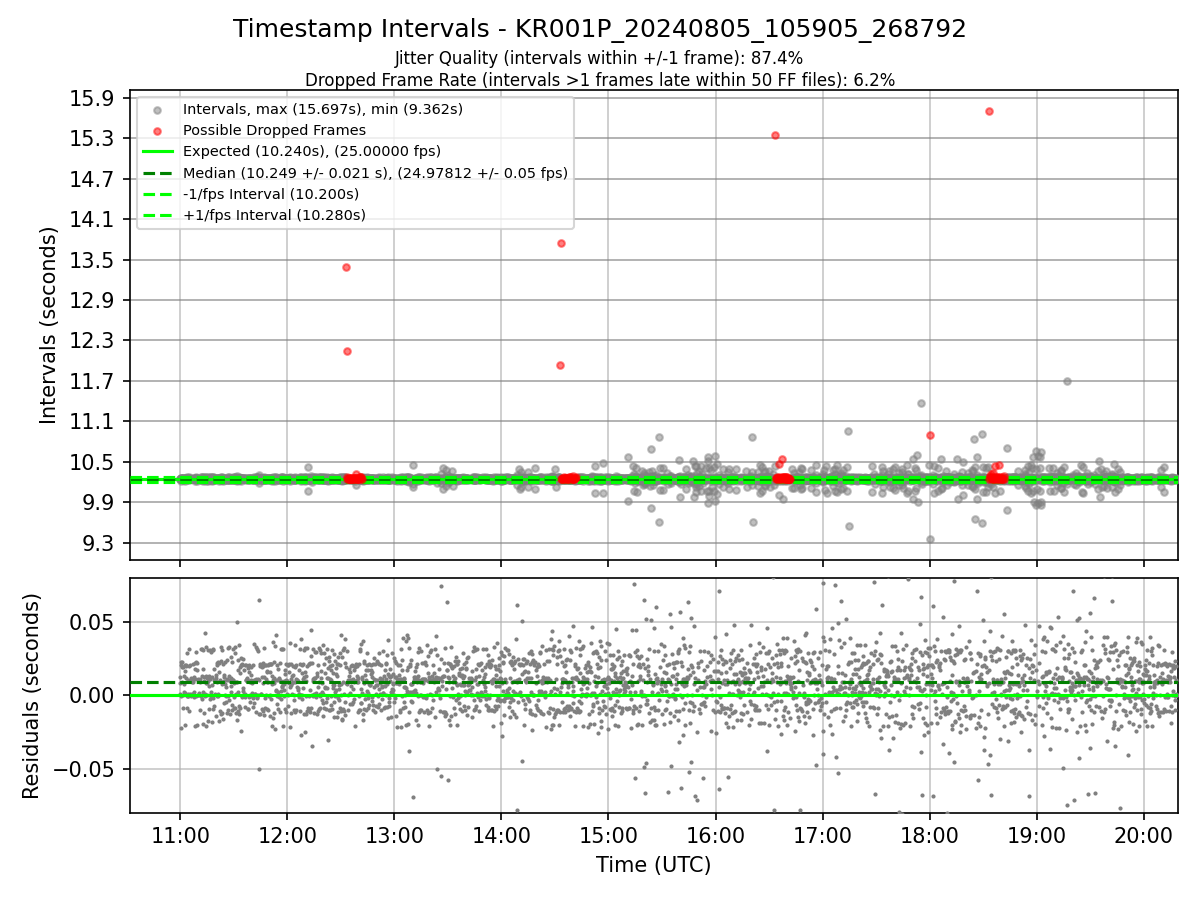
Task: Click the red point near 10.9 s at 18:00
Action: tap(930, 435)
